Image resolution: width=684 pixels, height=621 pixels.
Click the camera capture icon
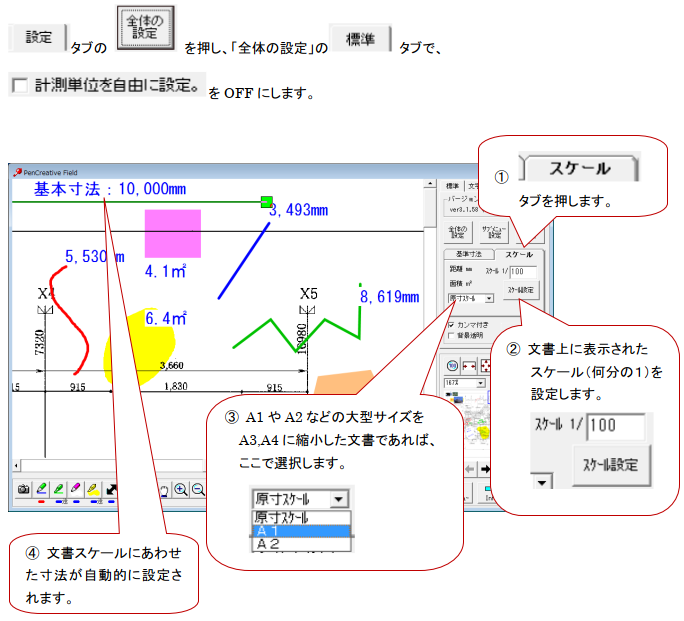[x=23, y=489]
